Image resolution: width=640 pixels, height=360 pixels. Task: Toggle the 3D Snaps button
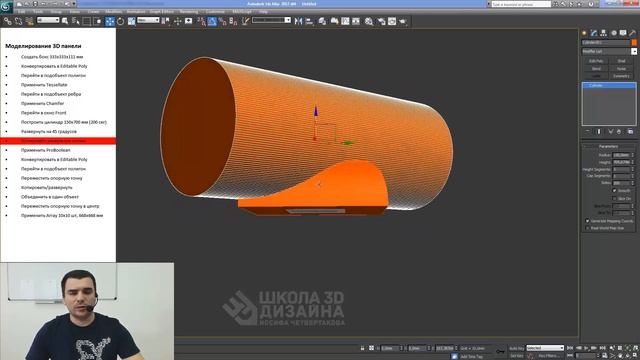tap(201, 21)
